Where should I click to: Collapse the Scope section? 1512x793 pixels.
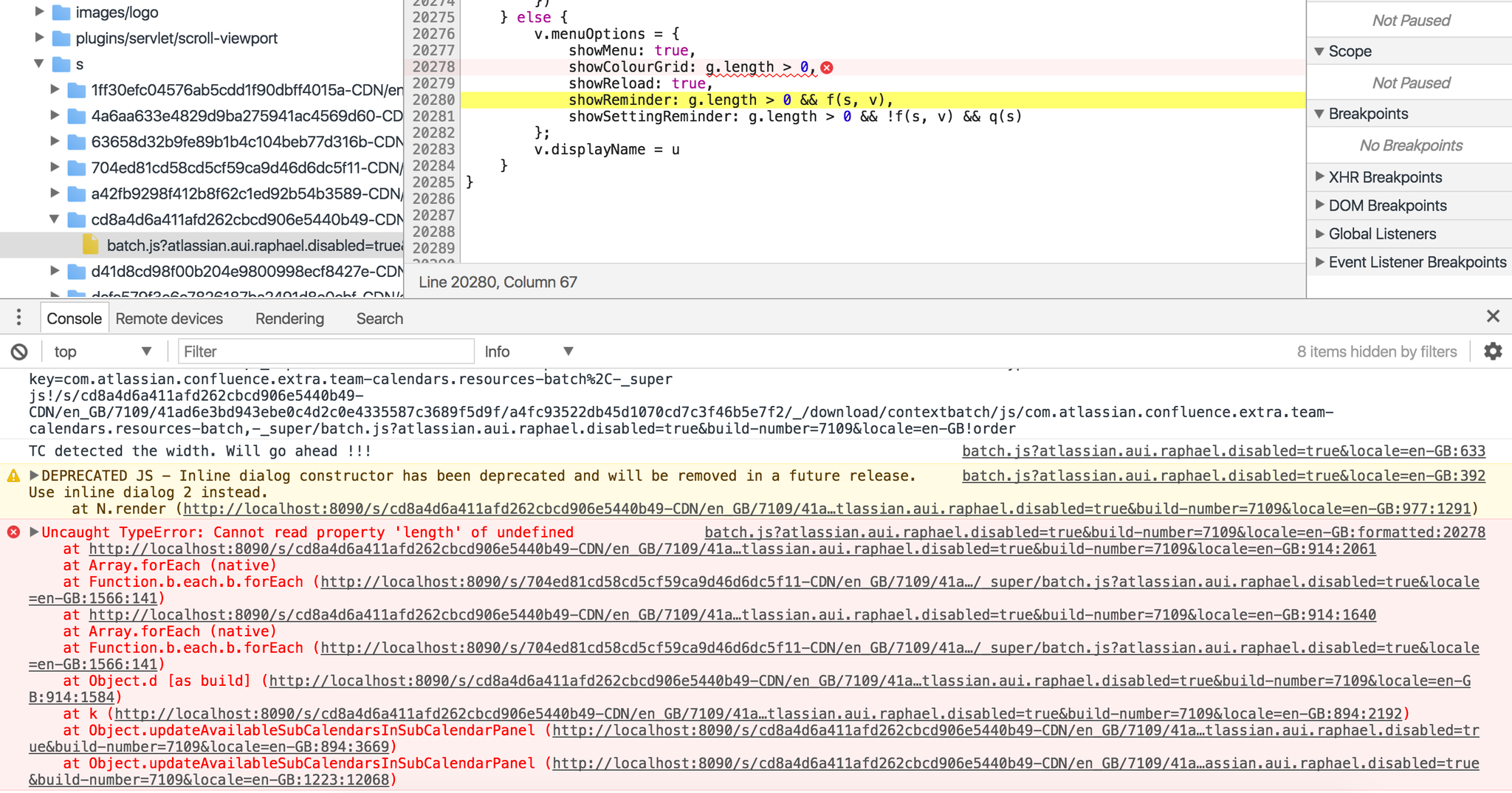click(x=1319, y=52)
